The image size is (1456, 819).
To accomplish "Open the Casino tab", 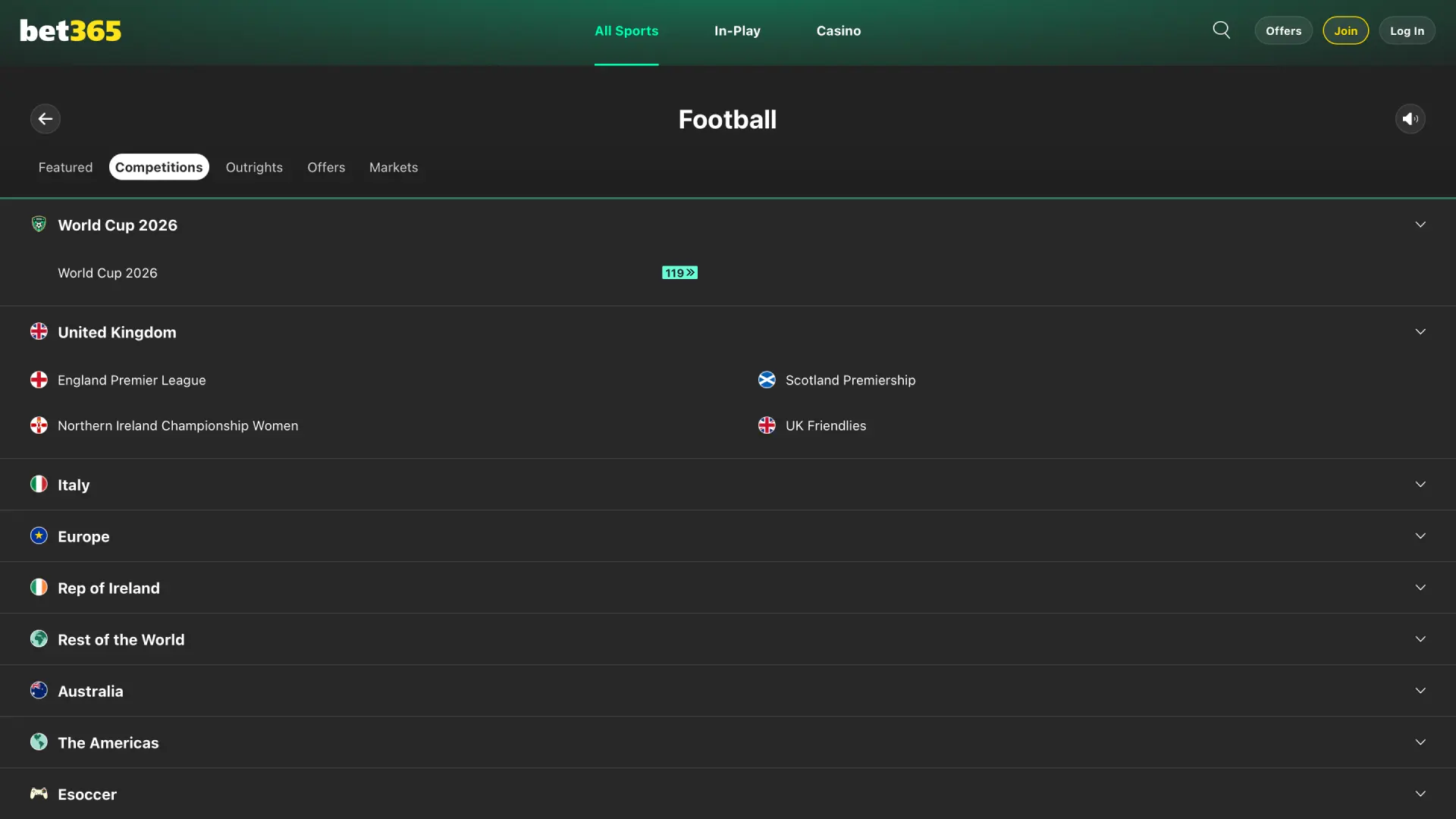I will [839, 31].
